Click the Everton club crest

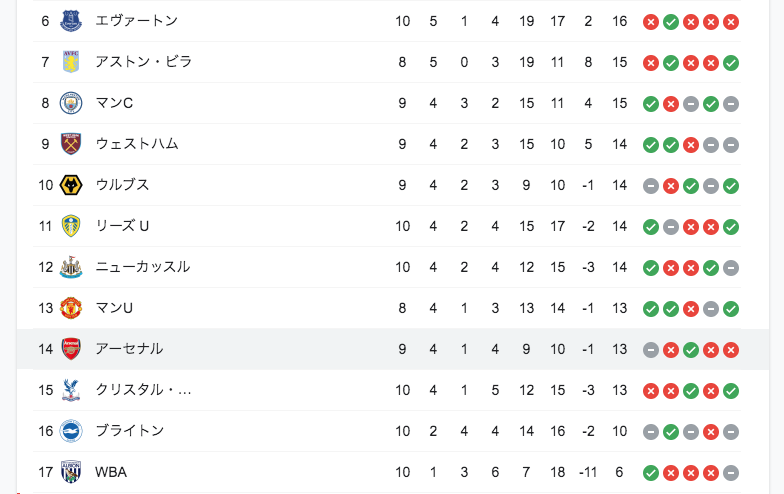[x=71, y=21]
